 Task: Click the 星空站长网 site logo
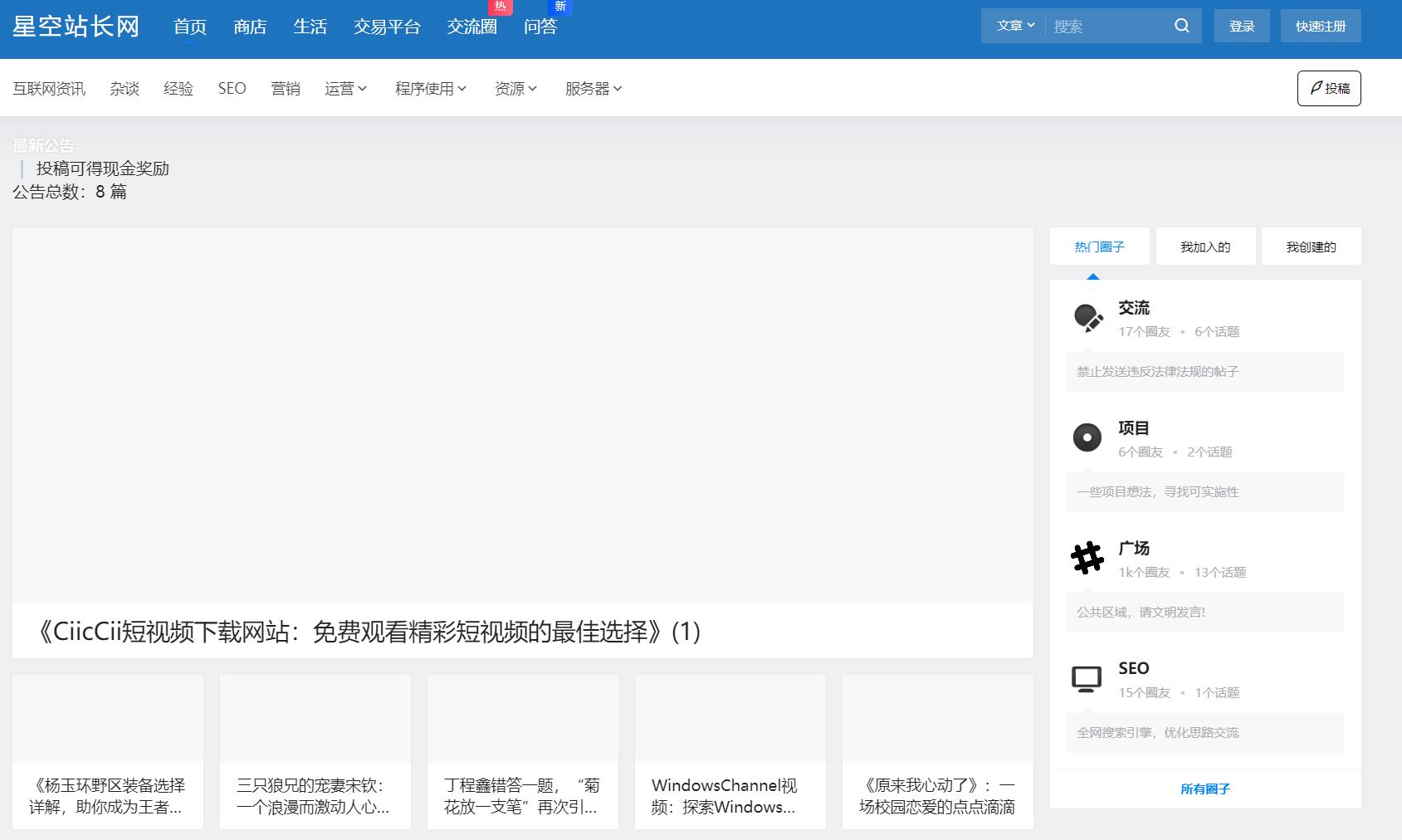click(76, 27)
